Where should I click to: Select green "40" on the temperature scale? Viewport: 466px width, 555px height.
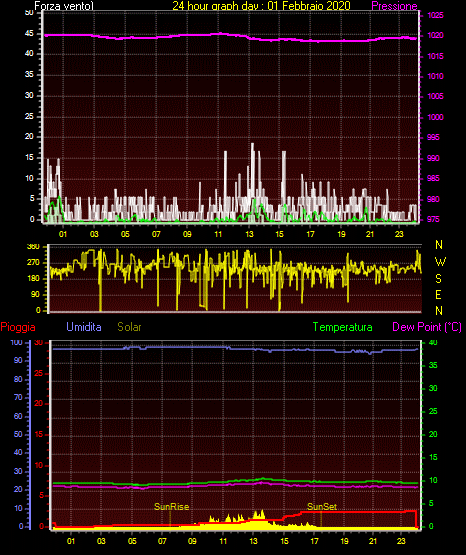433,343
